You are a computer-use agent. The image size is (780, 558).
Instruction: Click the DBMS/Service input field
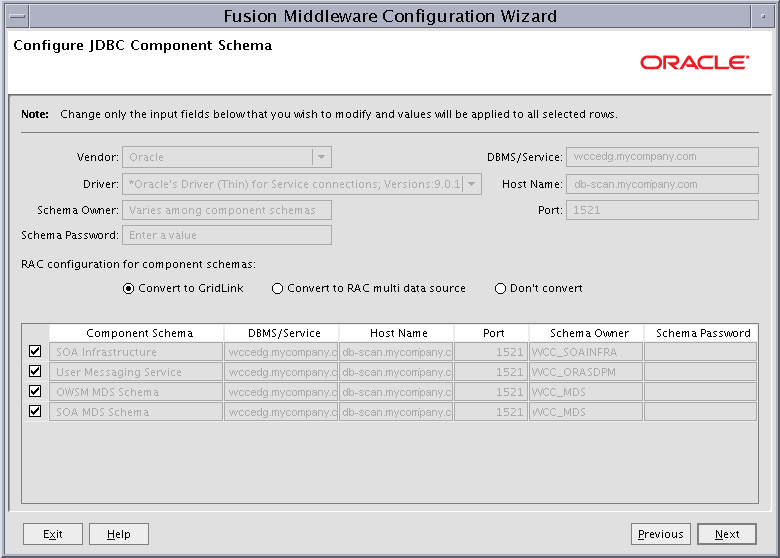click(x=663, y=157)
